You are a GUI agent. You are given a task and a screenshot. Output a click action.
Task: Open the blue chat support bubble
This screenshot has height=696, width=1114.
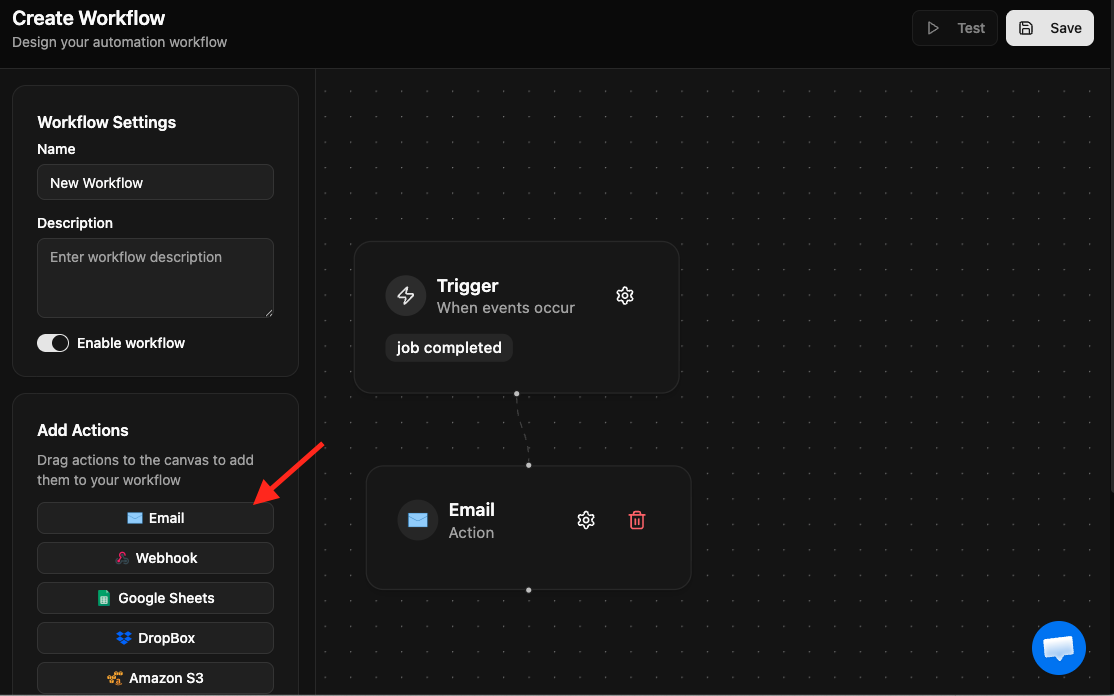tap(1058, 648)
